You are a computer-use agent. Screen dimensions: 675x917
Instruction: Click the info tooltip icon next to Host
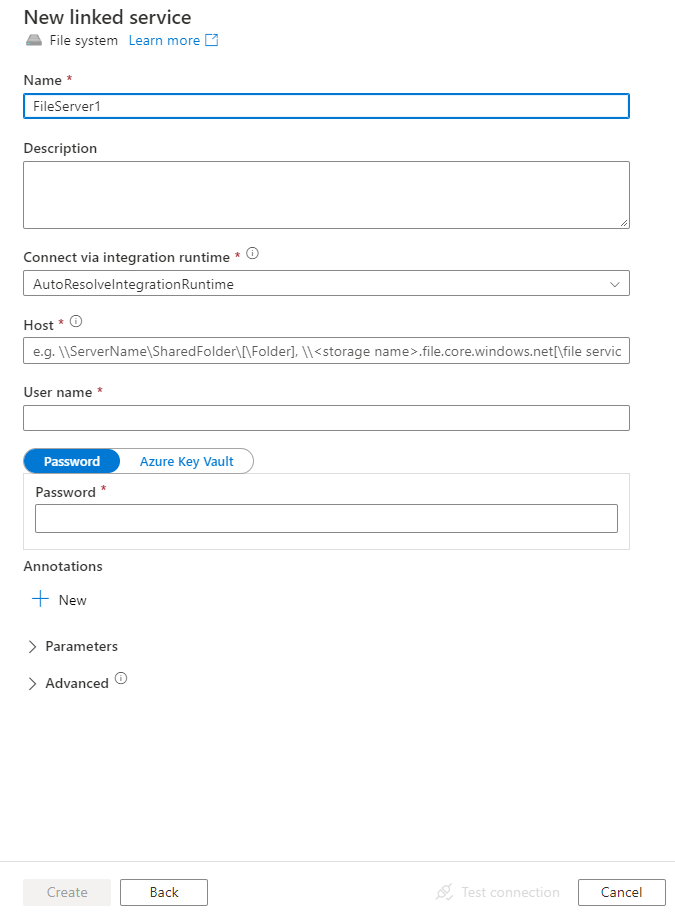click(x=73, y=322)
